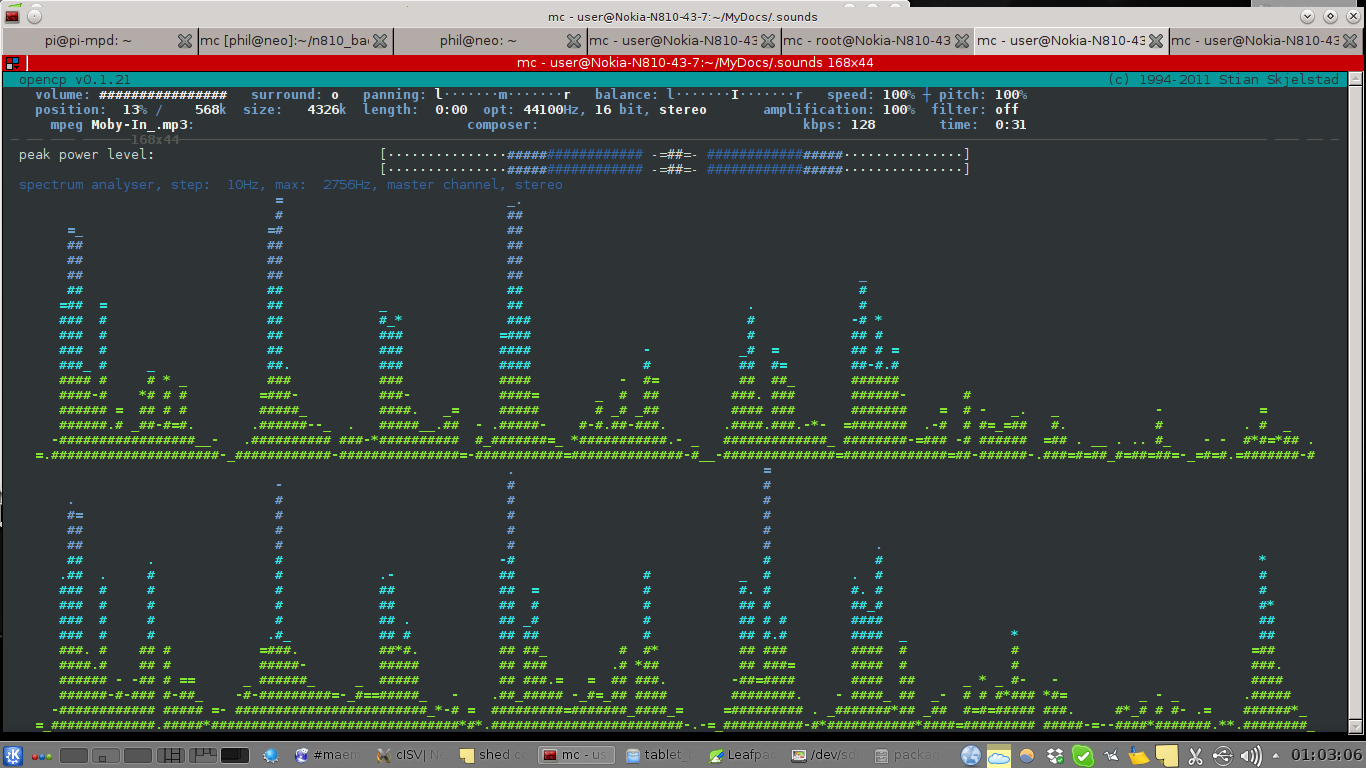Switch to the third virtual desktop in the pager
The height and width of the screenshot is (768, 1366).
[138, 755]
